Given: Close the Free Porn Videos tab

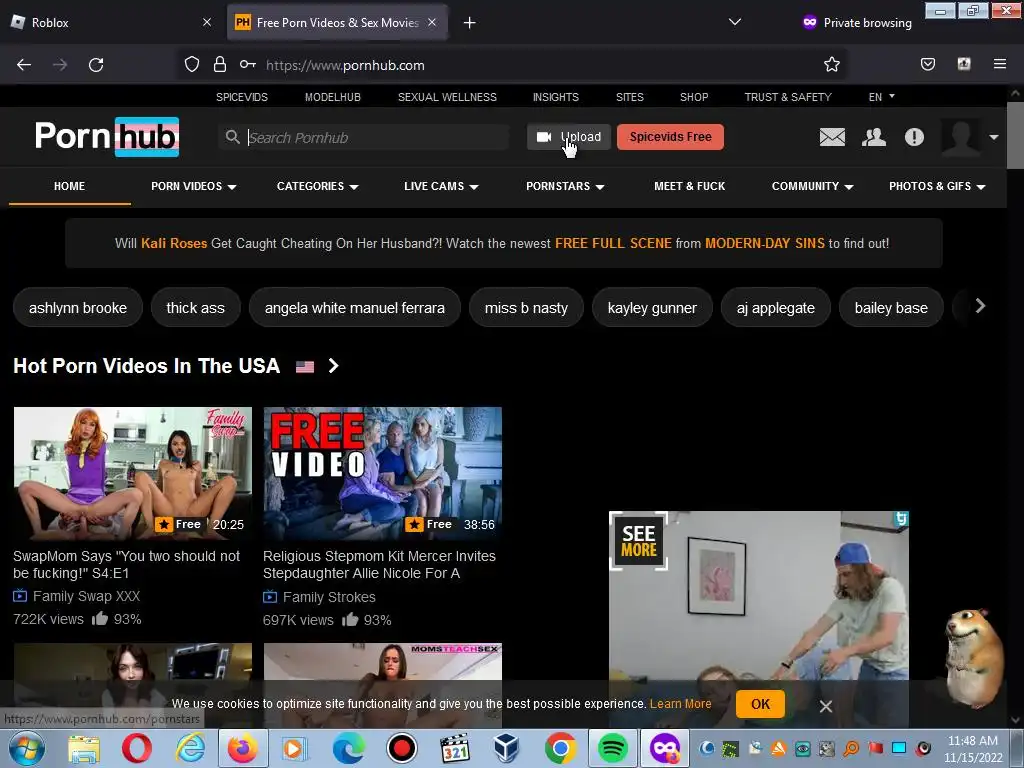Looking at the screenshot, I should (432, 22).
